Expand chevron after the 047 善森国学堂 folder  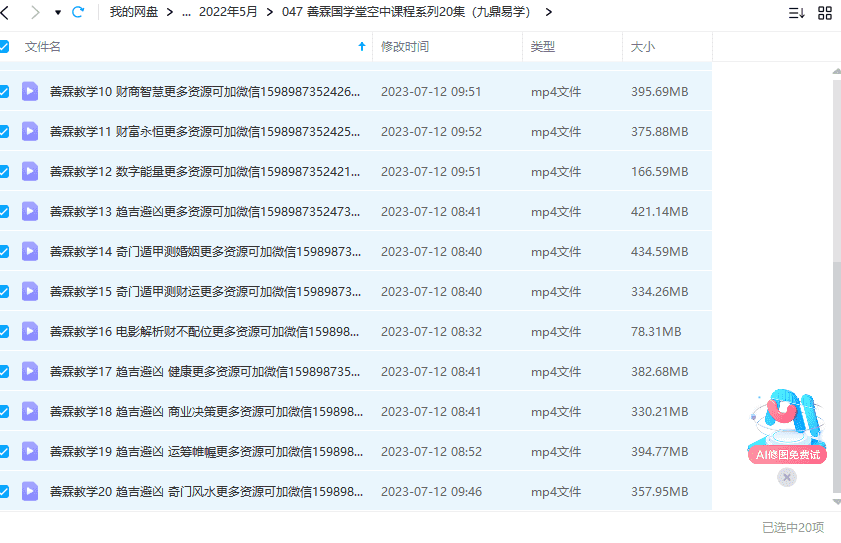pos(548,12)
